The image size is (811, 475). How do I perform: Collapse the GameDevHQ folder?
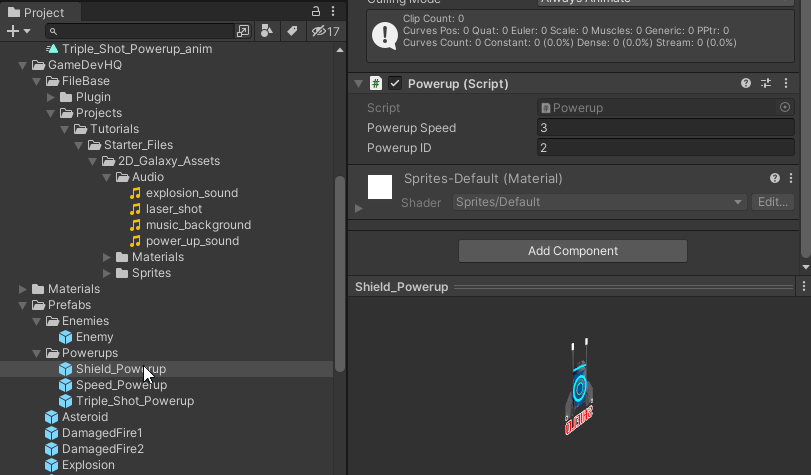click(23, 65)
